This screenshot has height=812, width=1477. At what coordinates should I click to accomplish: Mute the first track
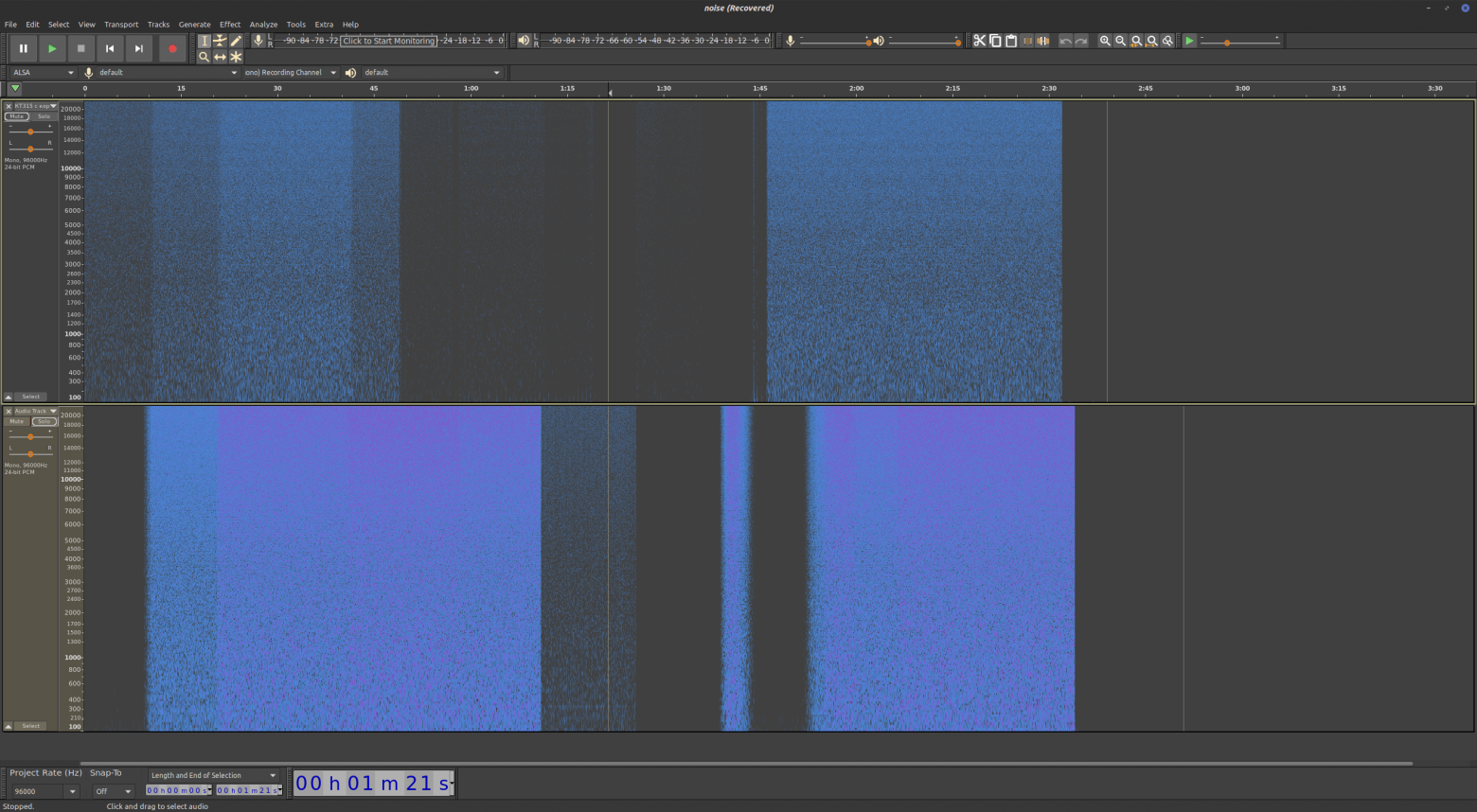16,116
